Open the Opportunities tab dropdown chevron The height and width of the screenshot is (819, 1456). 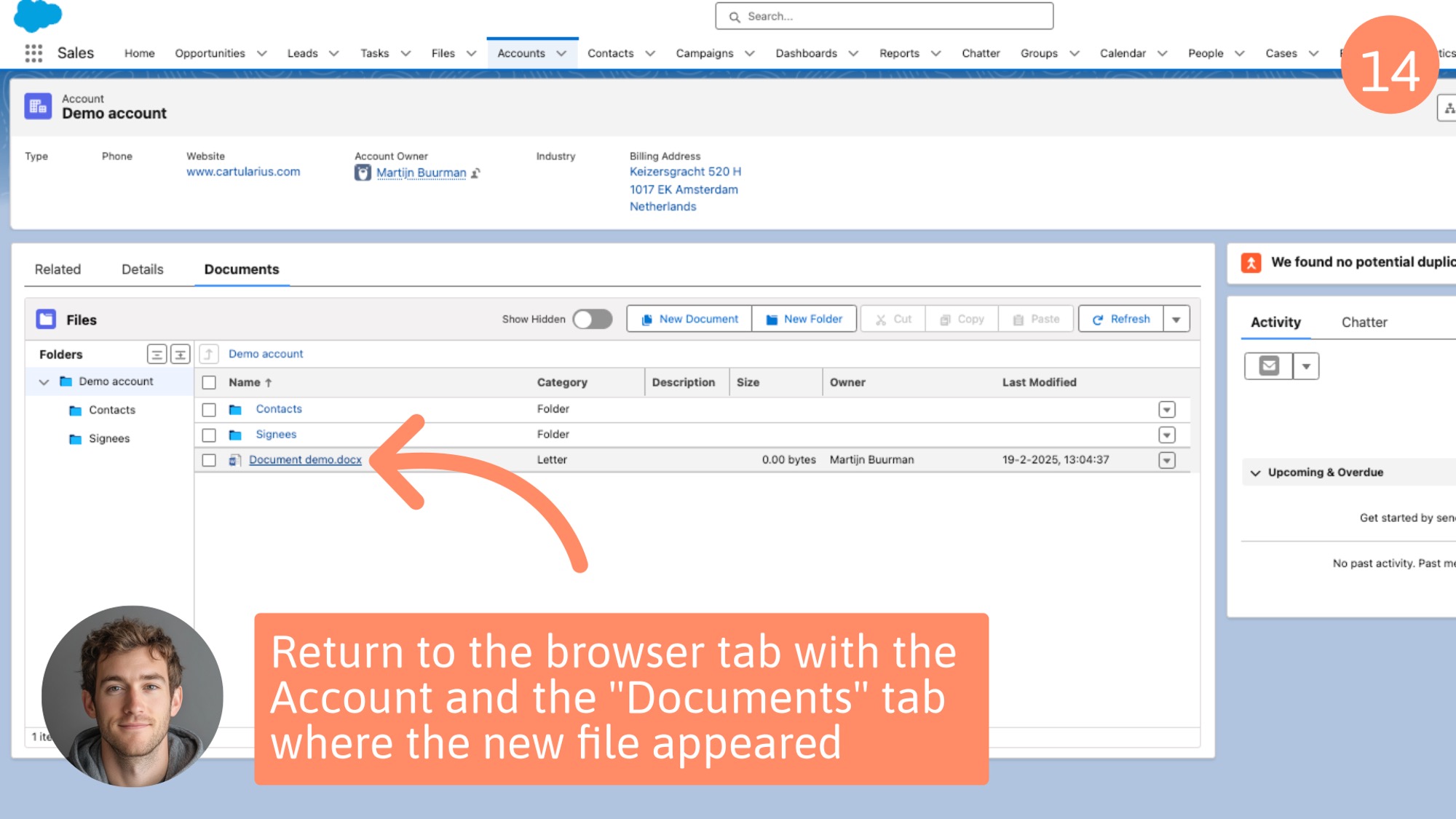point(262,53)
